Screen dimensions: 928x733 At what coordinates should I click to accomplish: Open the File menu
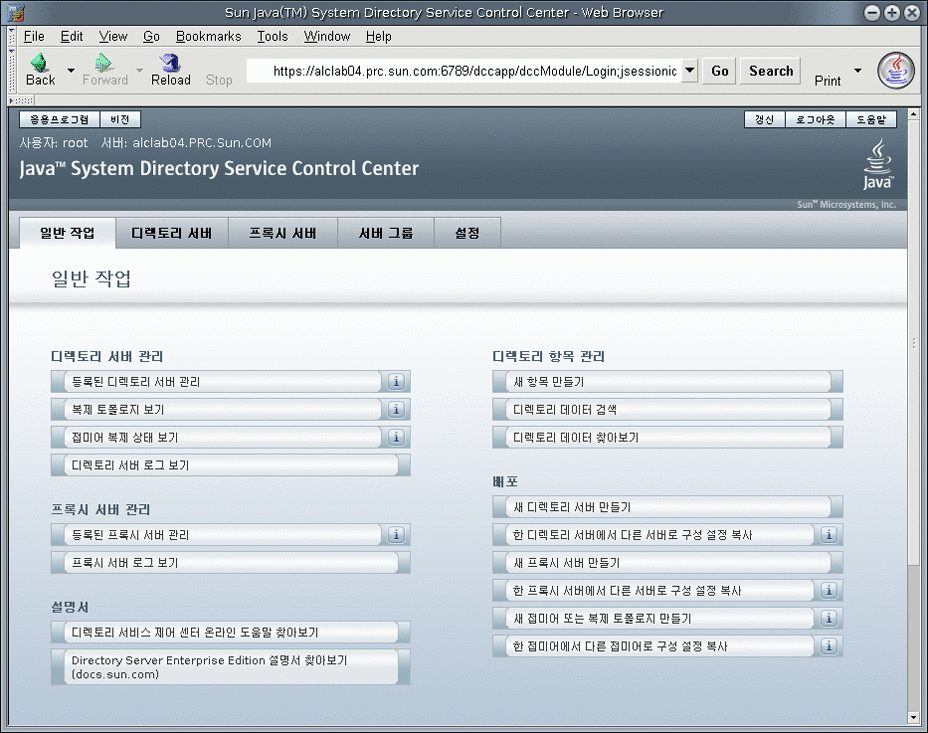[34, 37]
